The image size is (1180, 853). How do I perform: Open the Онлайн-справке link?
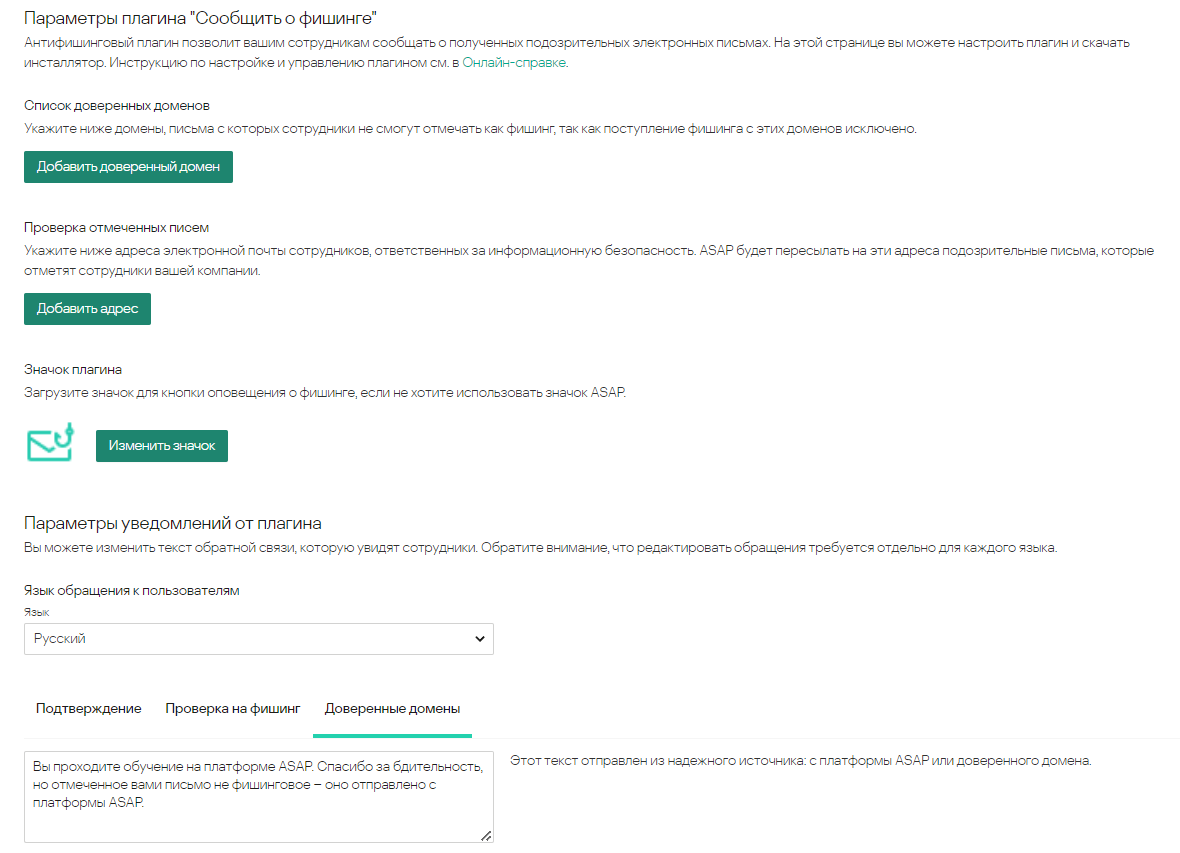513,63
